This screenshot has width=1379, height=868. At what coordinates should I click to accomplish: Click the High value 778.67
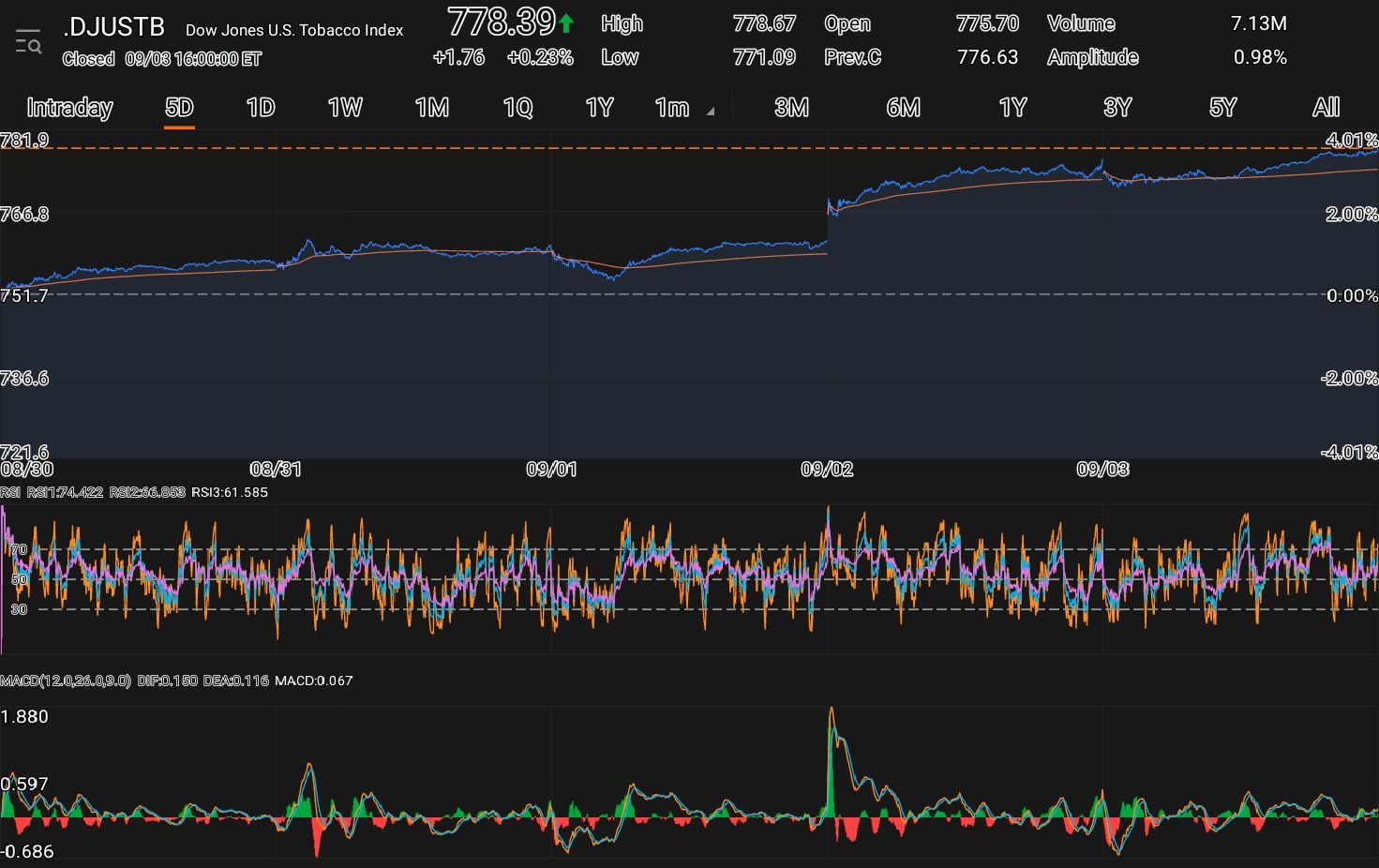[764, 23]
